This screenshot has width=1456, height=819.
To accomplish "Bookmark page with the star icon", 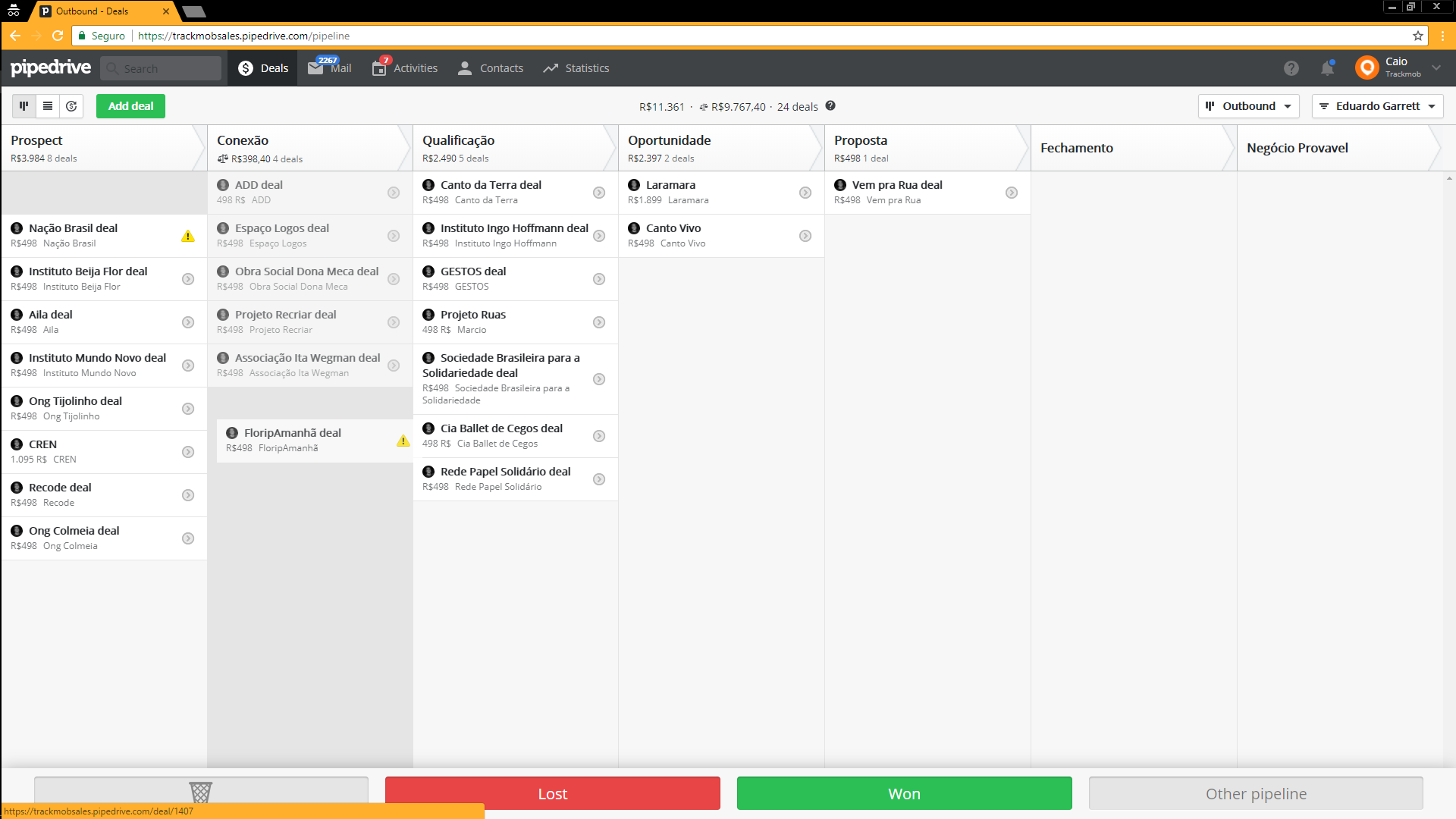I will pyautogui.click(x=1417, y=36).
